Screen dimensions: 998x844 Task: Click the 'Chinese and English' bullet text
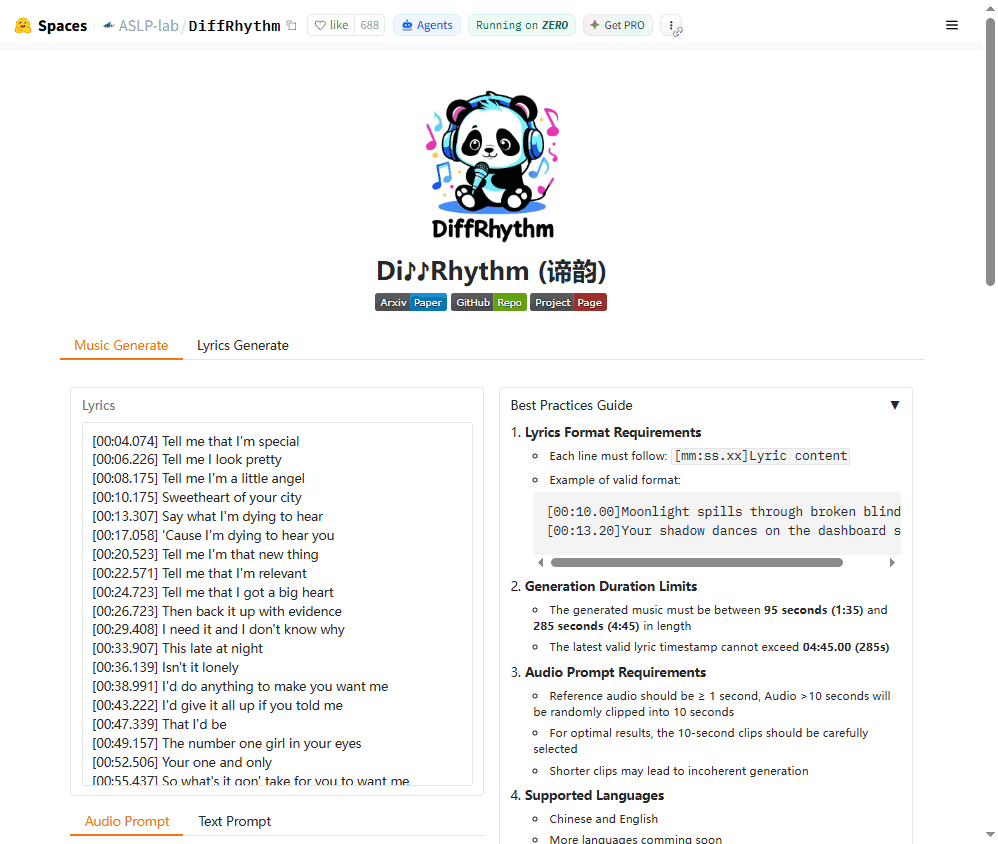pyautogui.click(x=604, y=819)
